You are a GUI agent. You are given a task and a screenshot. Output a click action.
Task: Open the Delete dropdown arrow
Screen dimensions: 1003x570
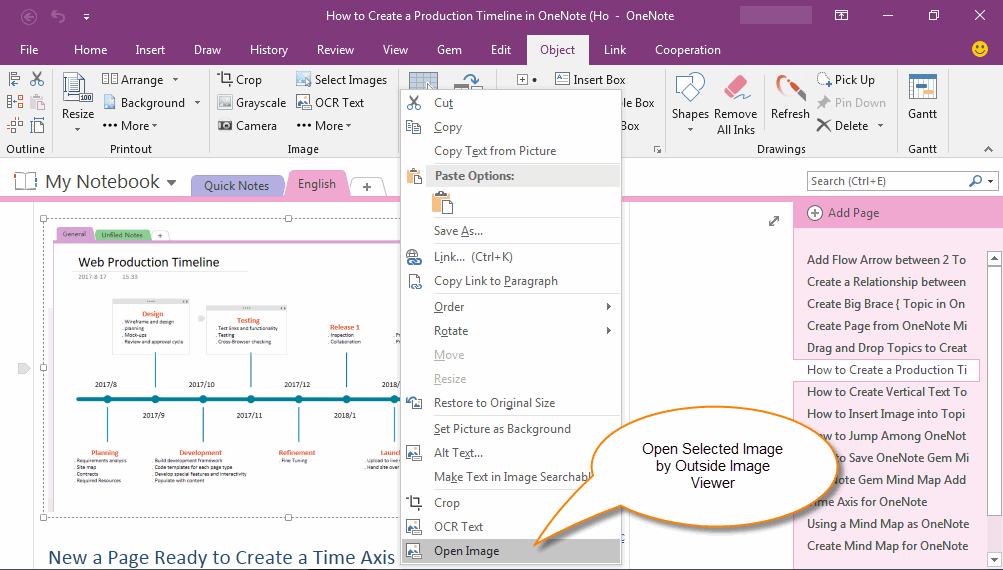(880, 126)
